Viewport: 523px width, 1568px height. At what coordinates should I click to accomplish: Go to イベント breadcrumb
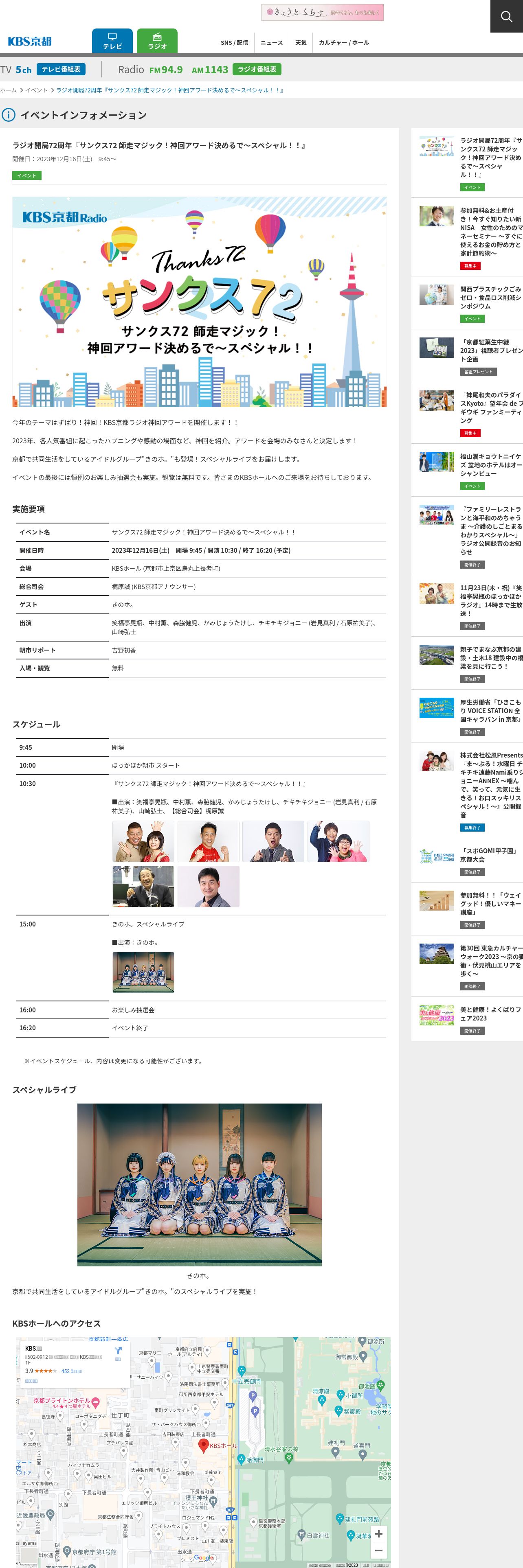coord(36,90)
